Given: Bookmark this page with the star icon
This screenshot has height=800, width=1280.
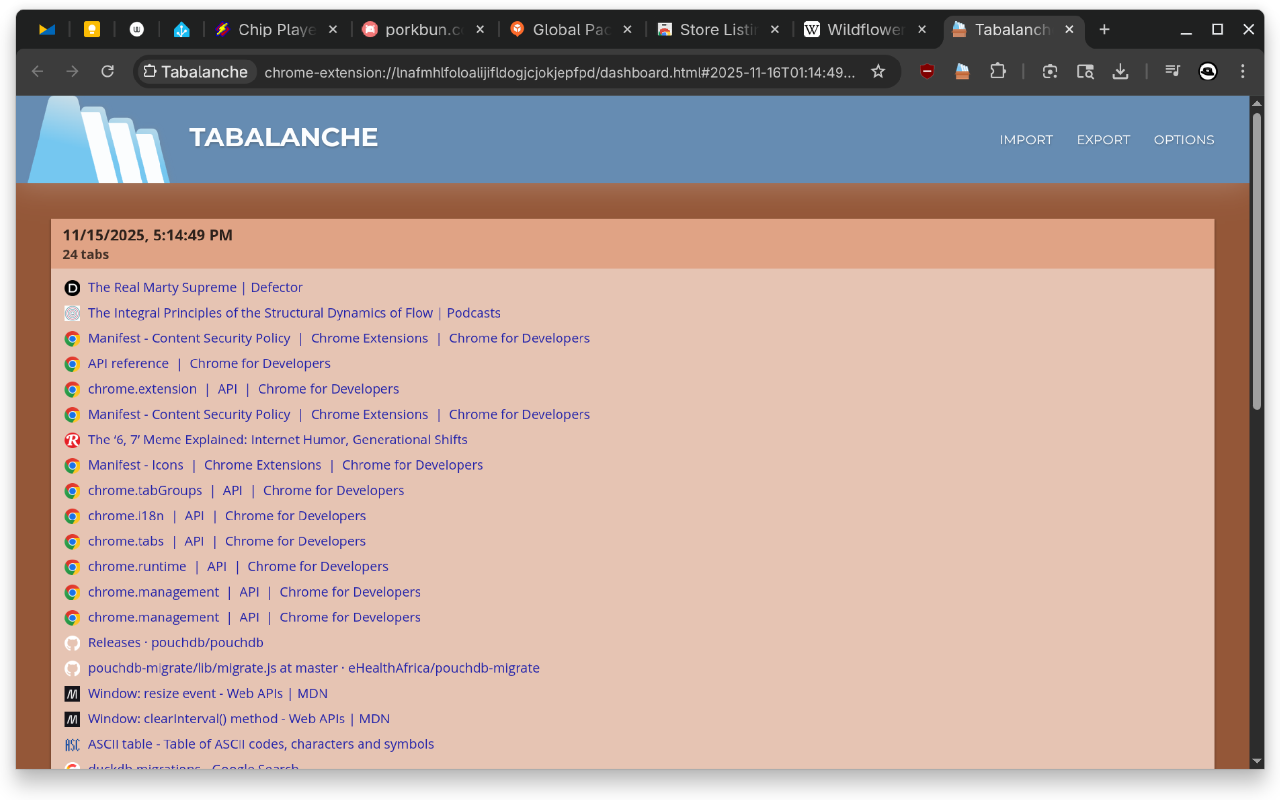Looking at the screenshot, I should click(x=878, y=71).
